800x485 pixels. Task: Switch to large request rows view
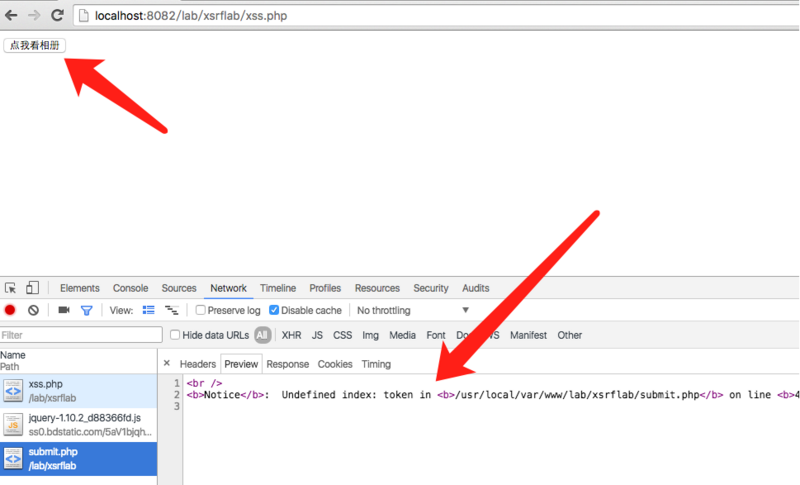(x=148, y=310)
